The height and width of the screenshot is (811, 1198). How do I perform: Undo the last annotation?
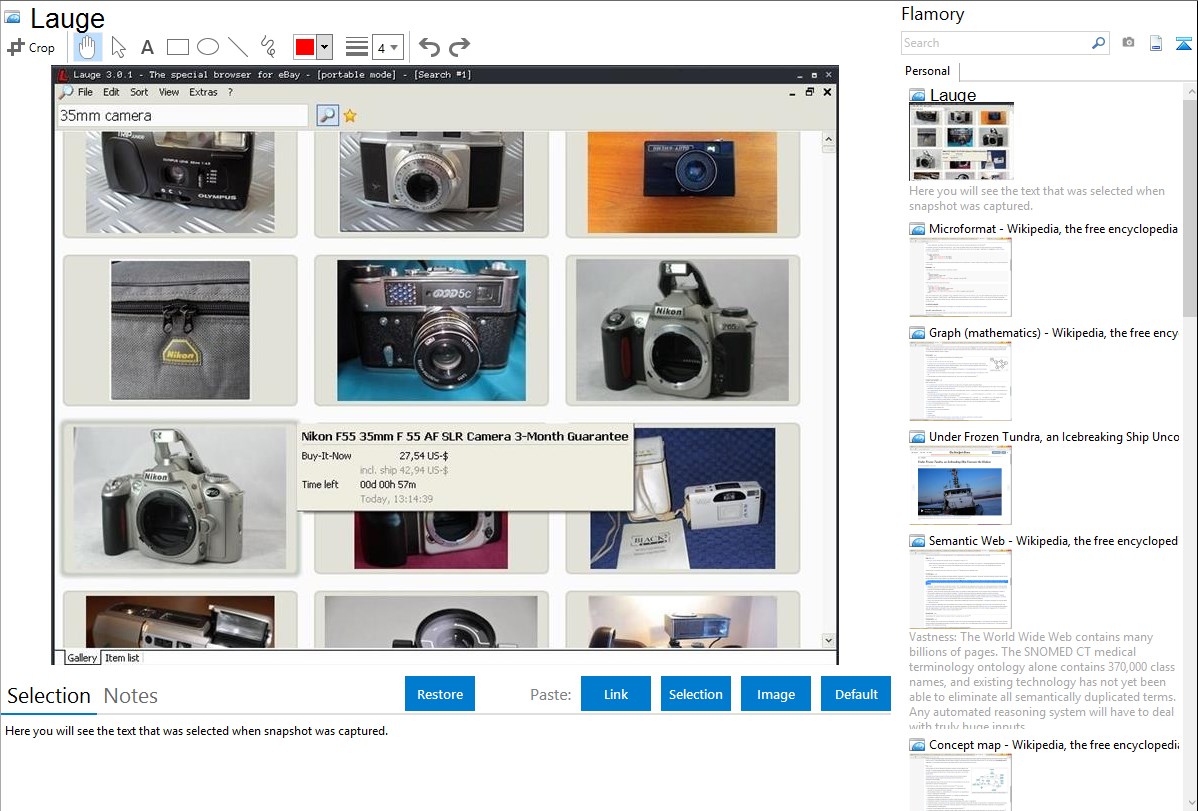tap(429, 47)
